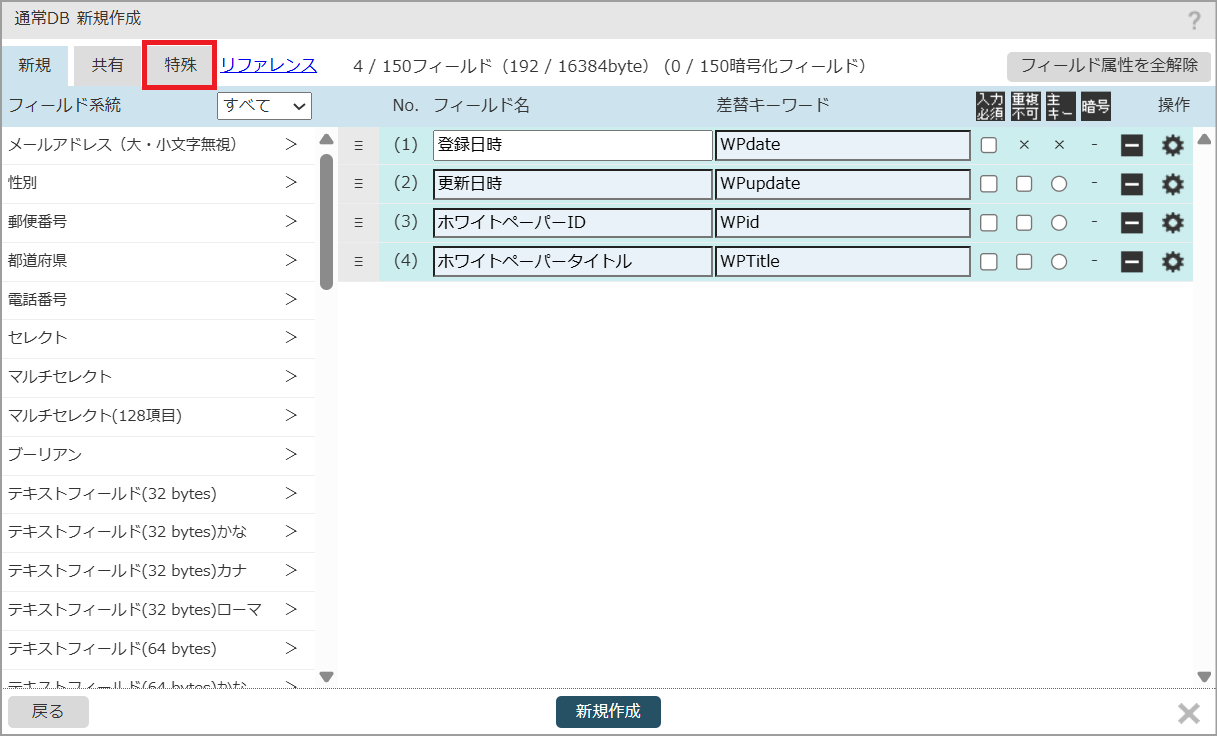The image size is (1217, 736).
Task: Click gear settings icon for 登録日時 row
Action: click(x=1172, y=145)
